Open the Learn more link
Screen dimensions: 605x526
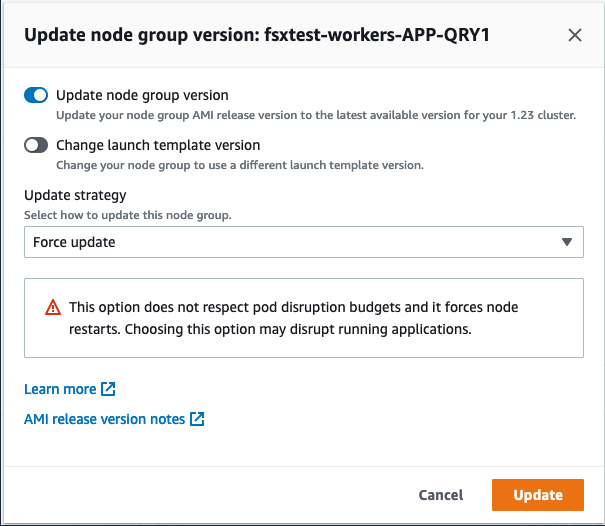pyautogui.click(x=60, y=389)
